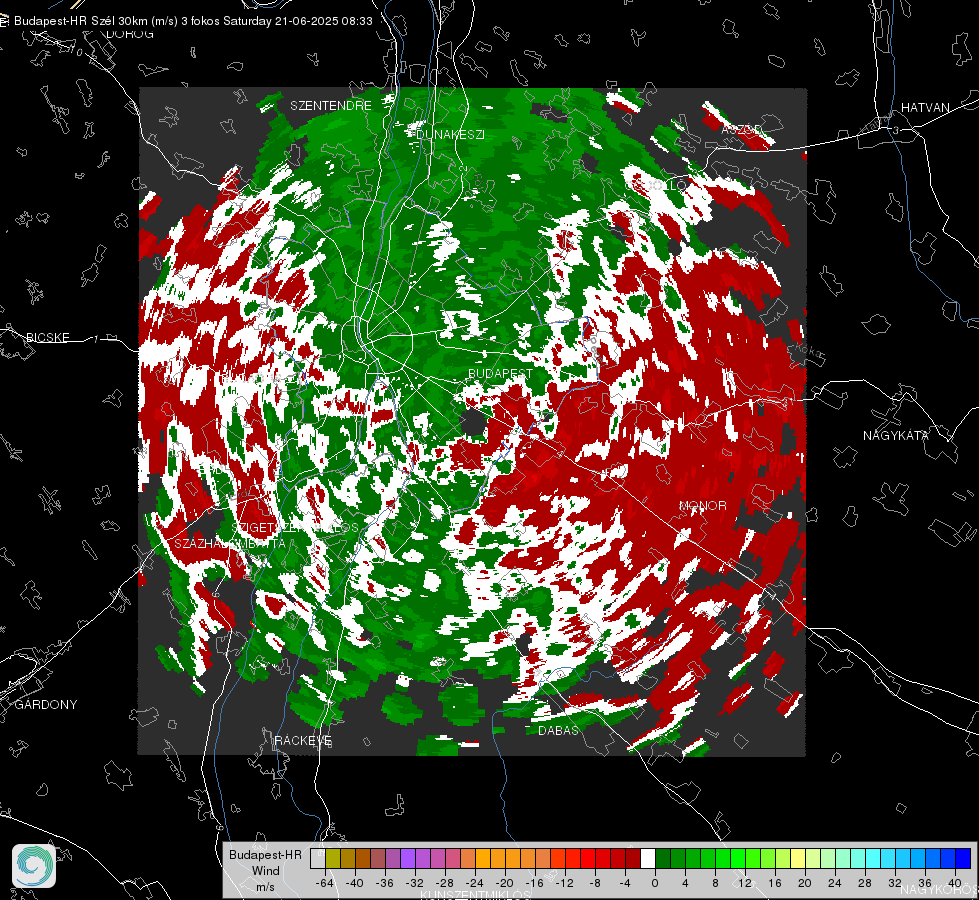Click the NAGYKÁTA town label
The height and width of the screenshot is (900, 979).
pyautogui.click(x=896, y=435)
